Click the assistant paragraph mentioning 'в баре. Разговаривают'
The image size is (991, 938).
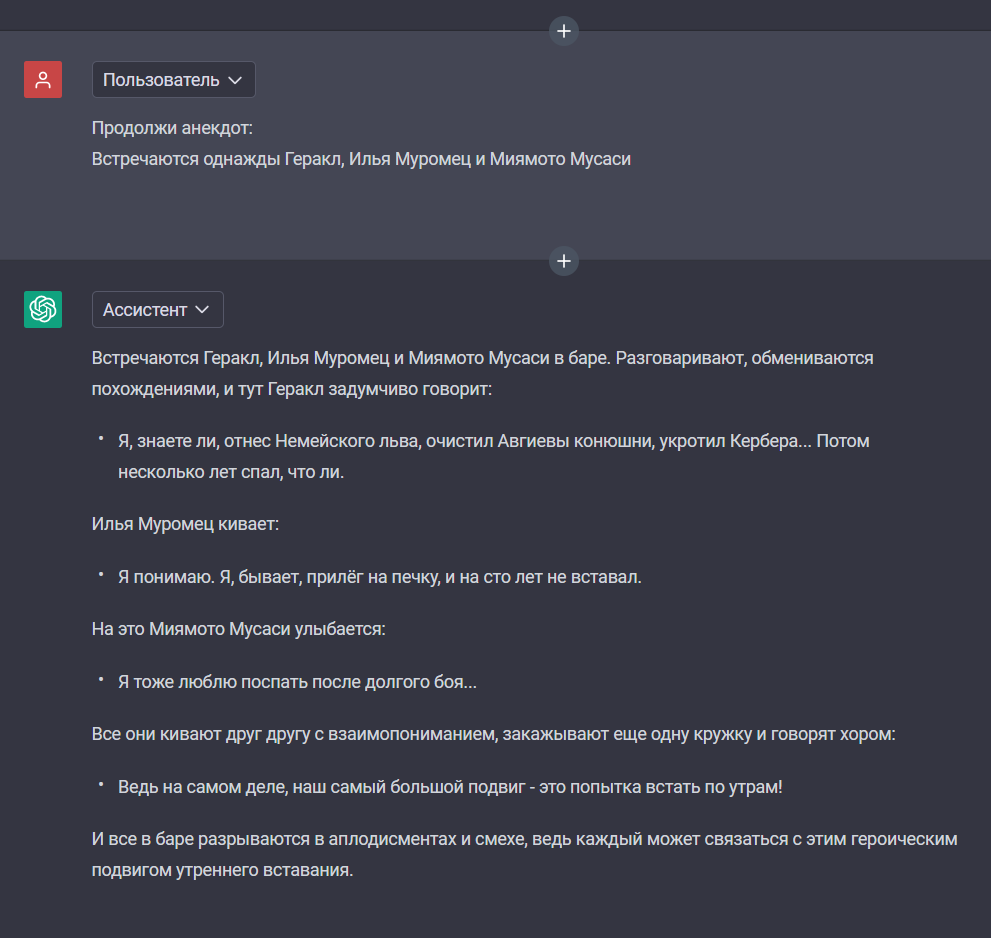click(482, 374)
